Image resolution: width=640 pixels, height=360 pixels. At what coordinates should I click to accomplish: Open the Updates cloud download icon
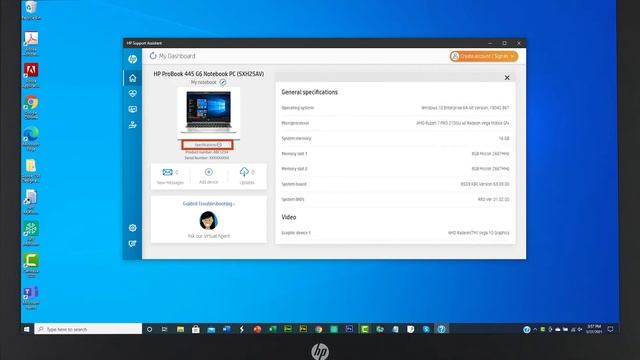[x=244, y=172]
